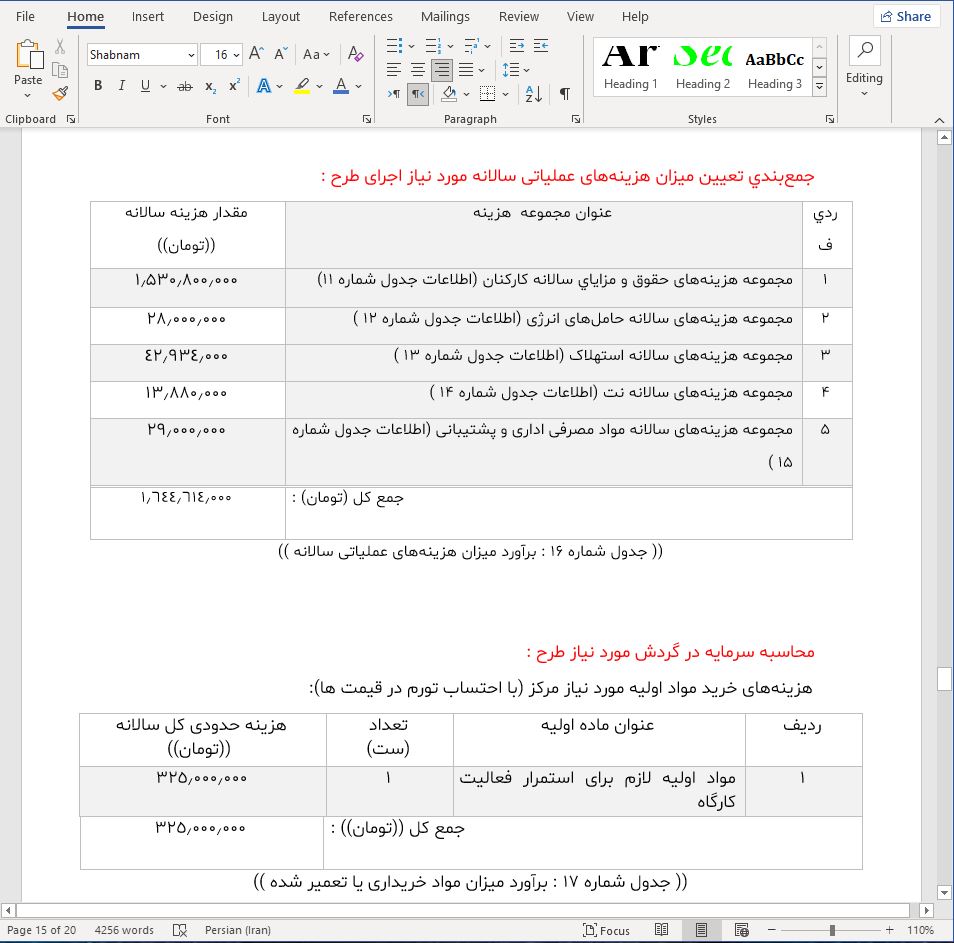Image resolution: width=954 pixels, height=943 pixels.
Task: Toggle Bold formatting
Action: click(98, 86)
